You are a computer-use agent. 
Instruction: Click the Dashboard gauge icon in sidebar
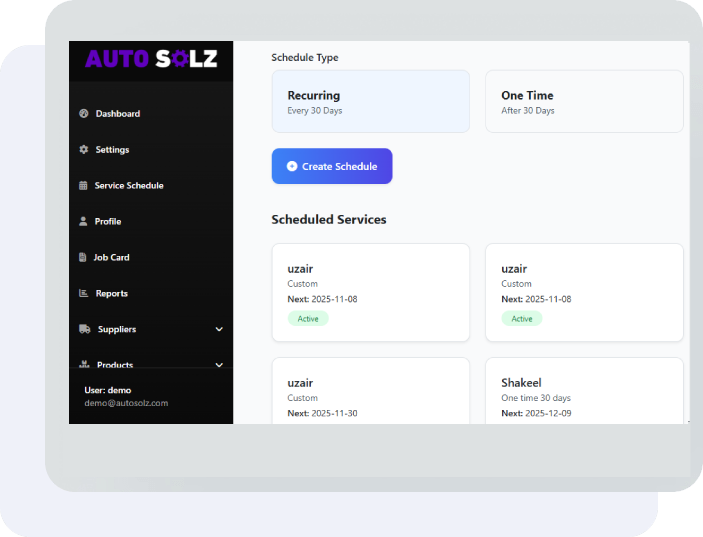click(x=84, y=114)
